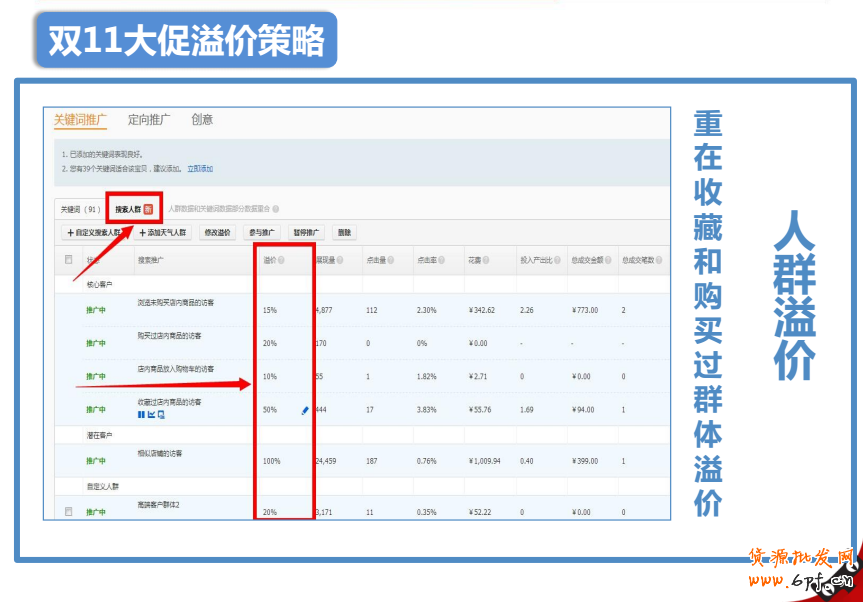
Task: Click the help icon next to 溢价 header
Action: click(x=282, y=260)
